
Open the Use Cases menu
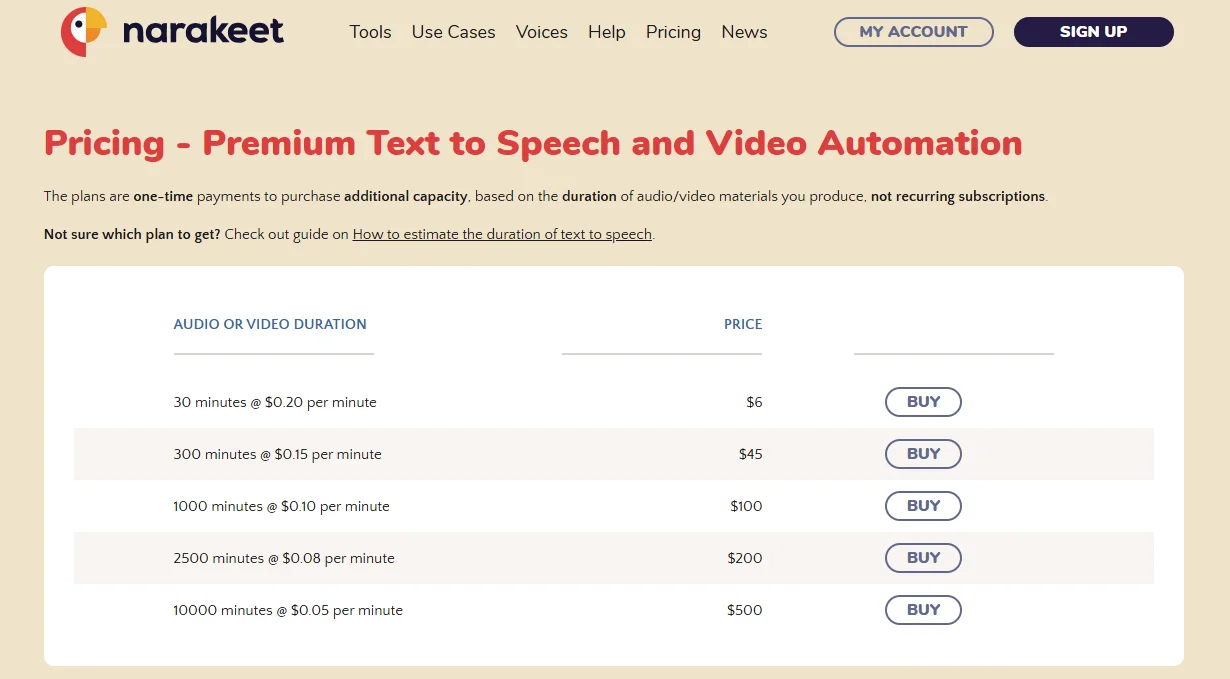click(453, 32)
